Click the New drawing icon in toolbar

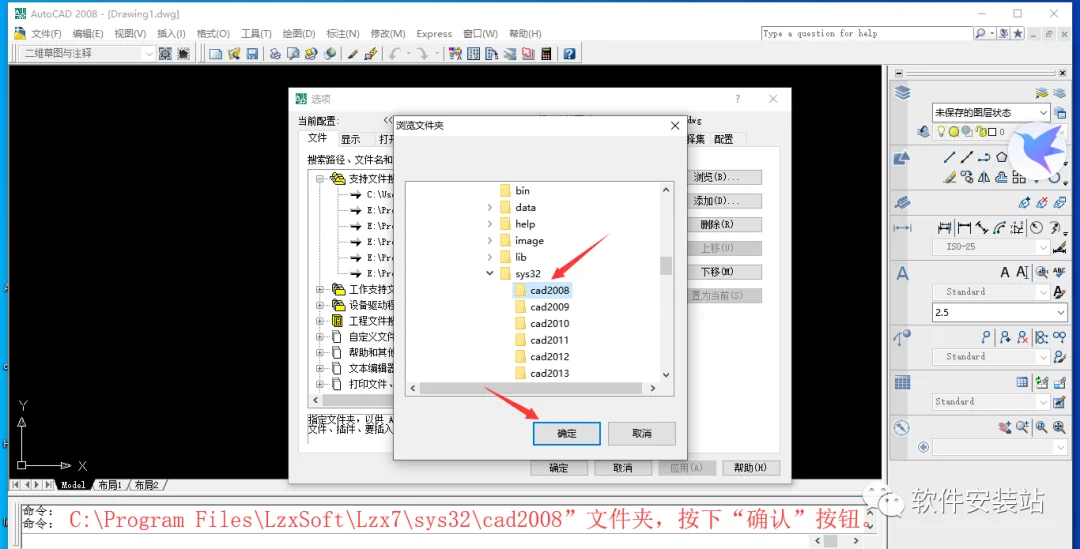point(216,54)
